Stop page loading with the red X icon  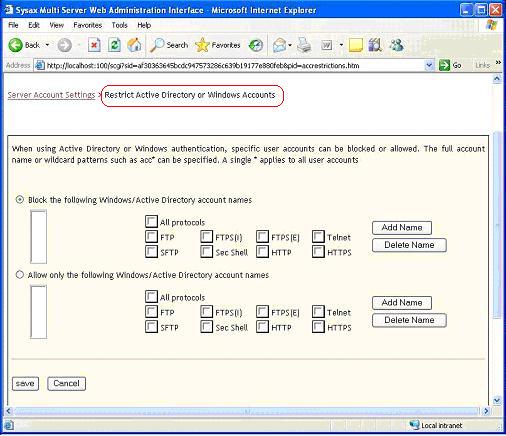point(94,45)
